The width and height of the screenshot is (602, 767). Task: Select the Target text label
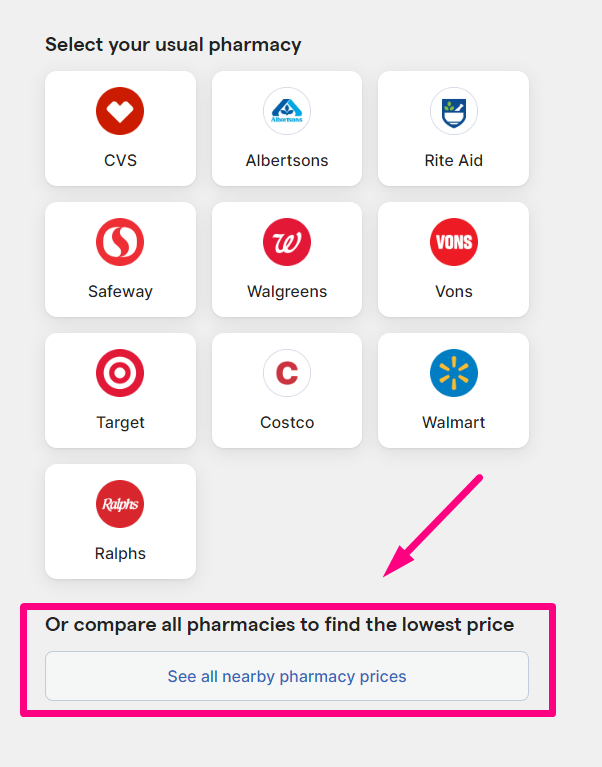(120, 423)
